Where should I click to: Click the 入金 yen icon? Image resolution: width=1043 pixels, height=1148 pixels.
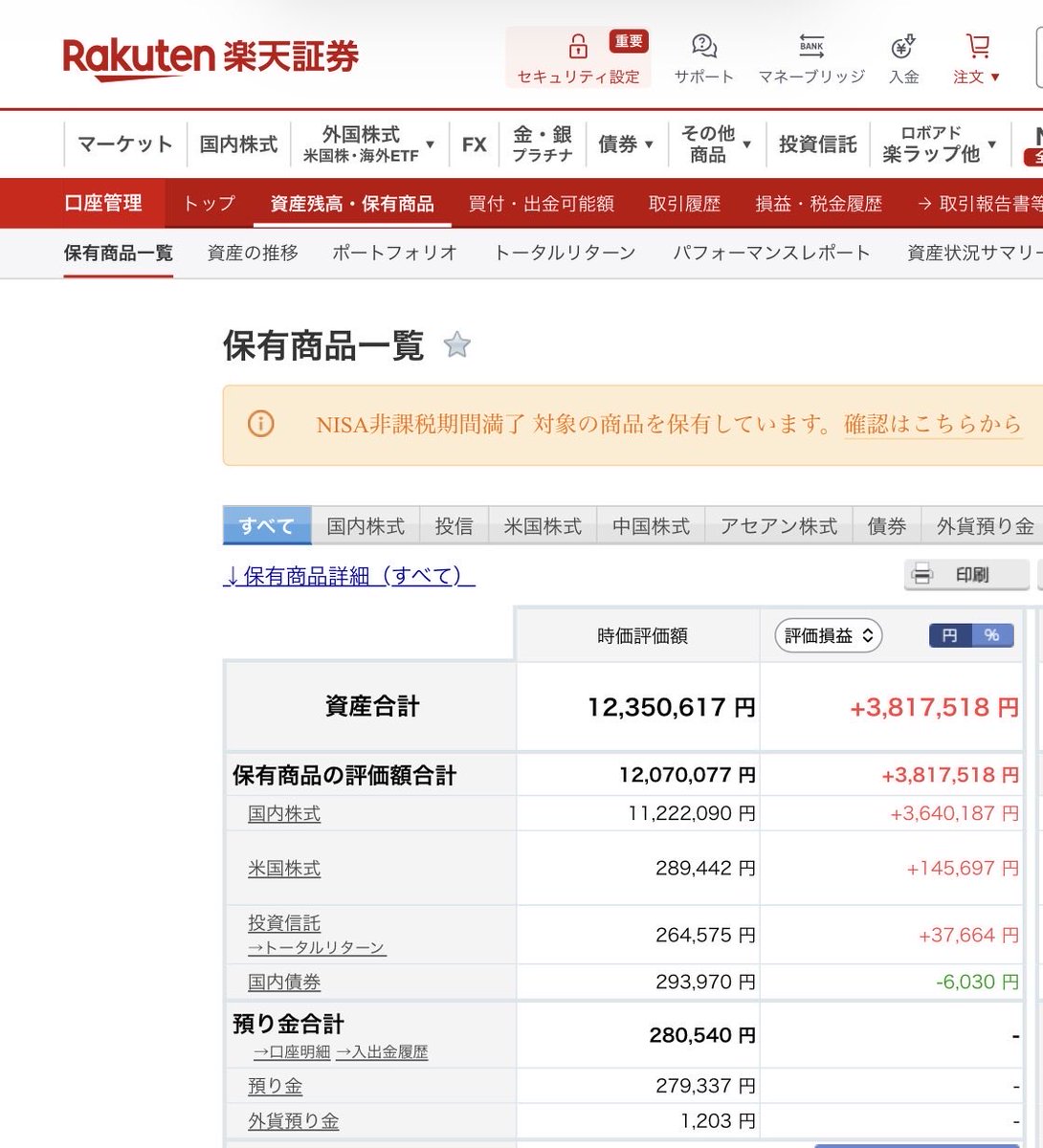[903, 45]
